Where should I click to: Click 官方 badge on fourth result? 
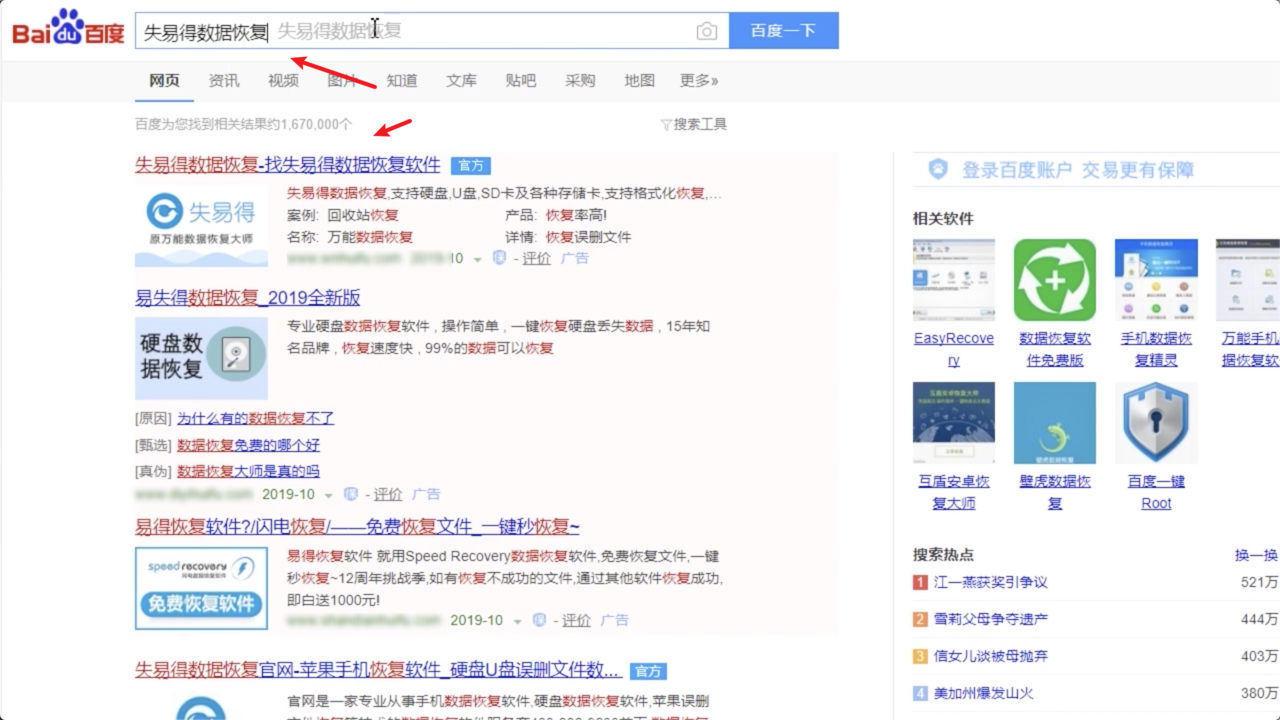[x=649, y=671]
